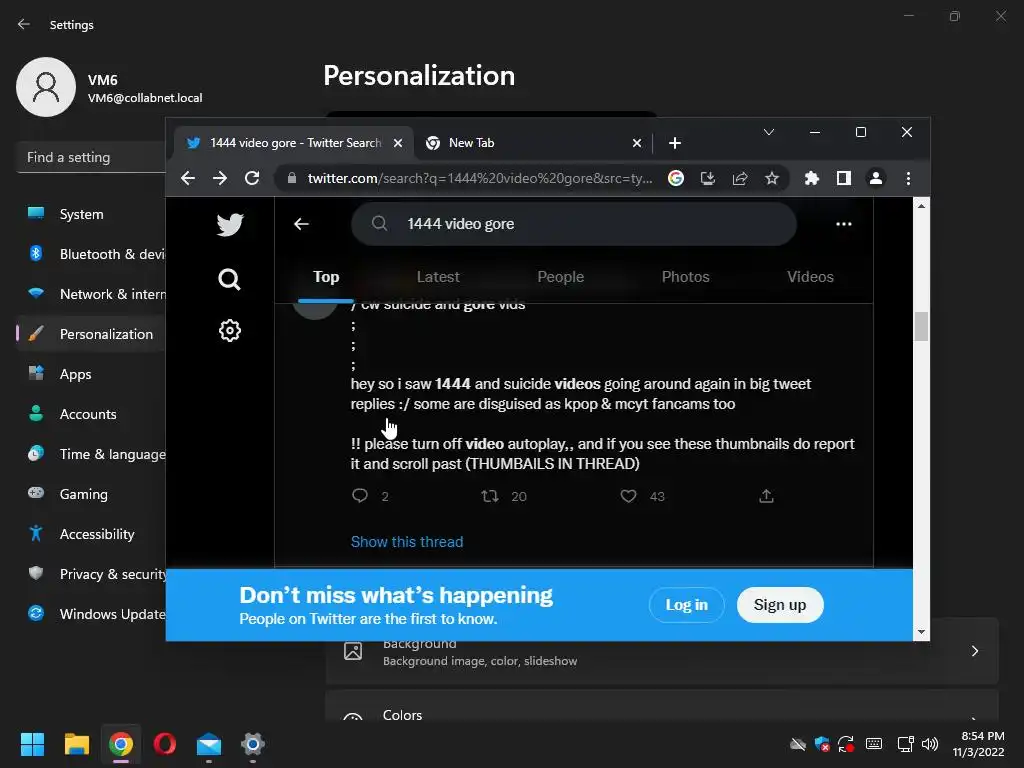Expand Background settings chevron
Image resolution: width=1024 pixels, height=768 pixels.
(x=974, y=651)
